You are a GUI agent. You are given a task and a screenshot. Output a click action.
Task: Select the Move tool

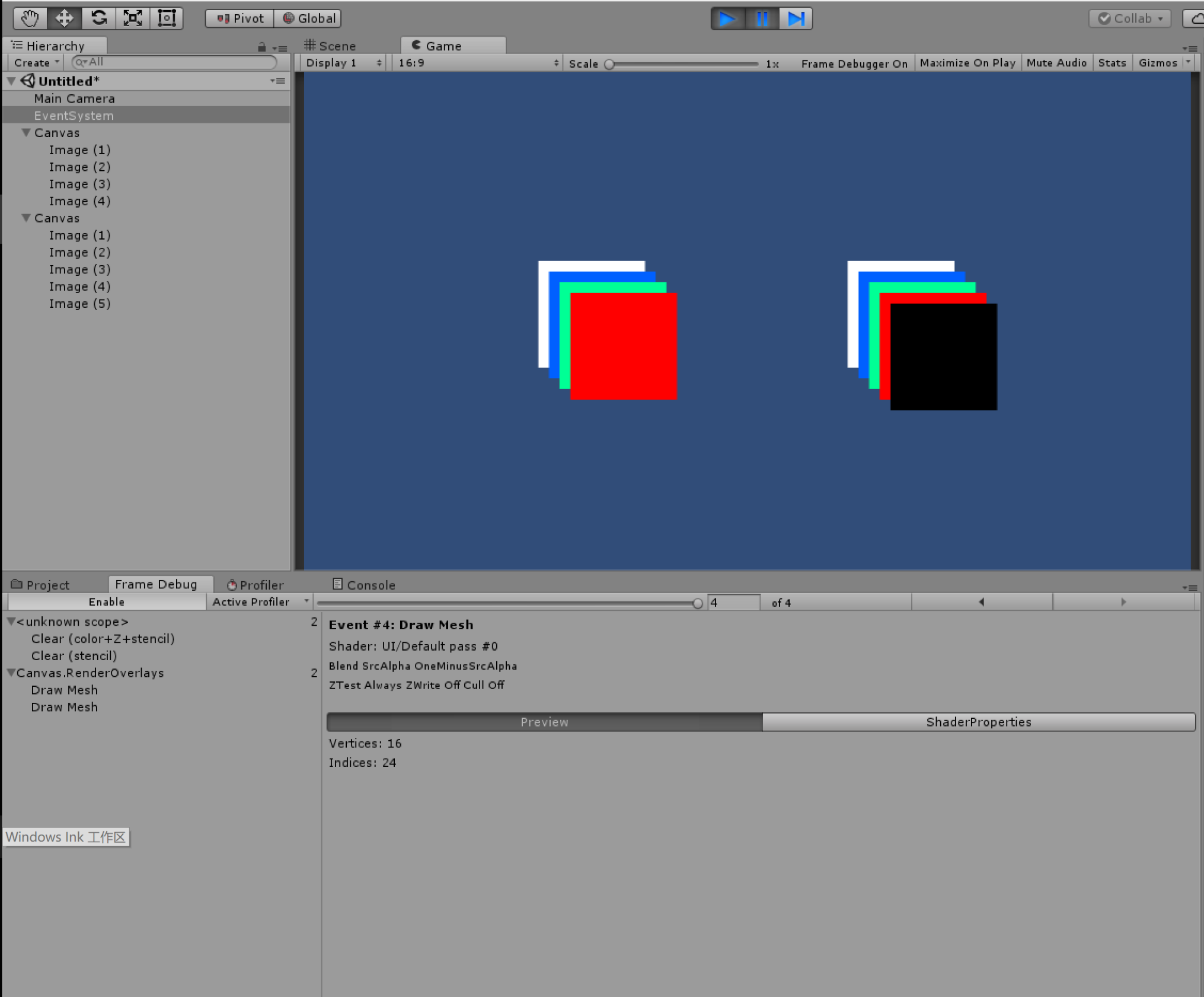click(65, 18)
